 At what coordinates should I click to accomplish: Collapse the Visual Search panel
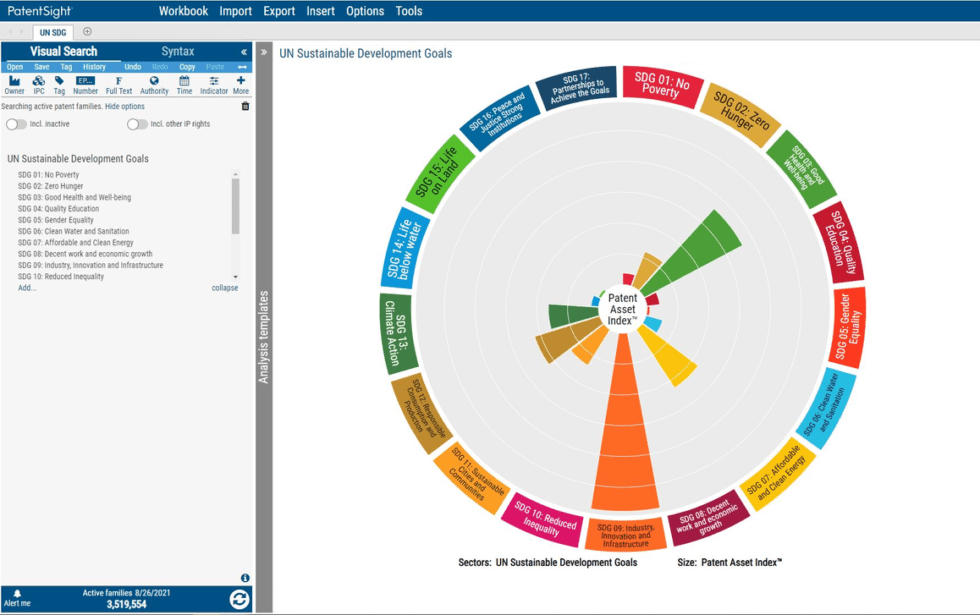point(244,52)
